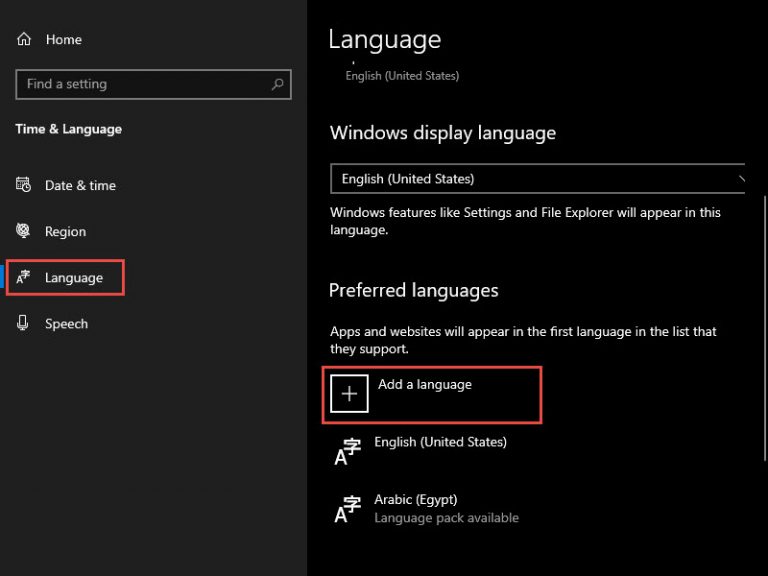Click the Home house icon
The width and height of the screenshot is (768, 576).
point(24,39)
